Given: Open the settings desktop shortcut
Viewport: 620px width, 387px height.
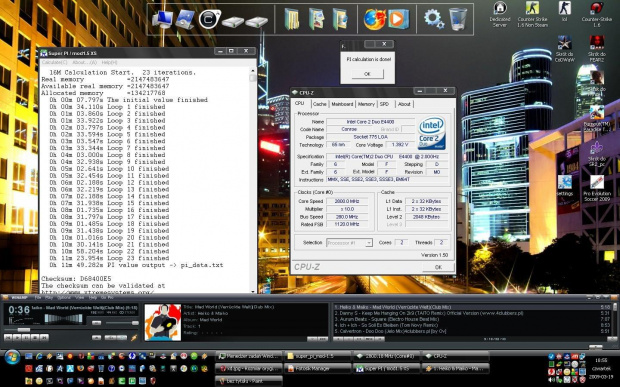Looking at the screenshot, I should click(565, 186).
